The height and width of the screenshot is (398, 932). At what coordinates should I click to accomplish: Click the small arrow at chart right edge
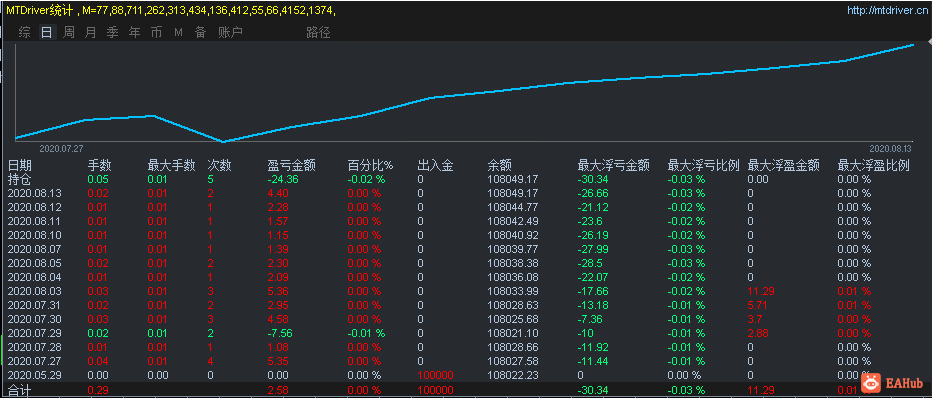[929, 41]
